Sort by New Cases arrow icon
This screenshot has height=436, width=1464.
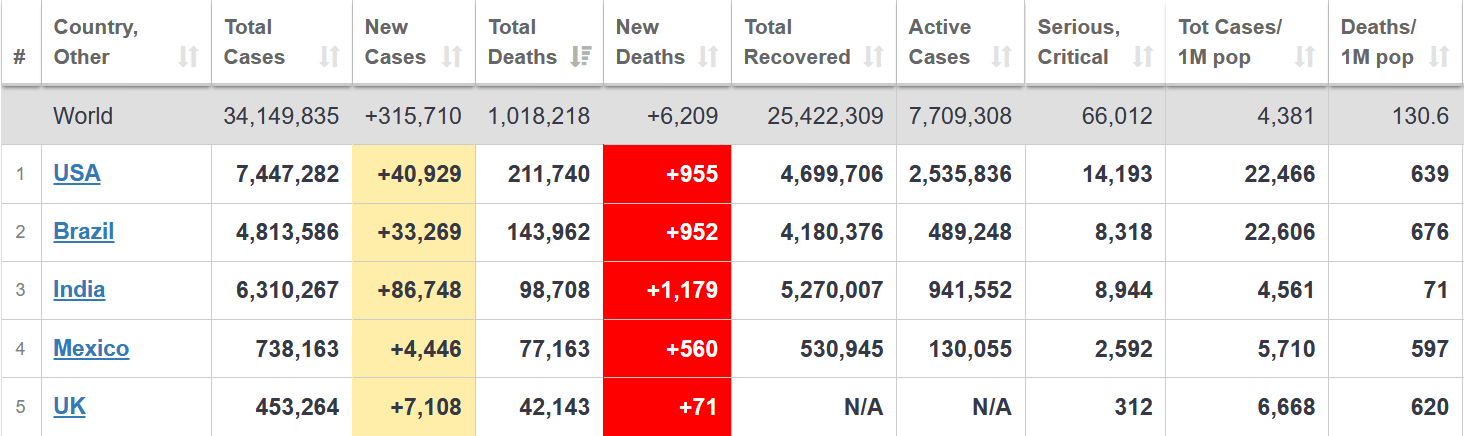point(452,57)
